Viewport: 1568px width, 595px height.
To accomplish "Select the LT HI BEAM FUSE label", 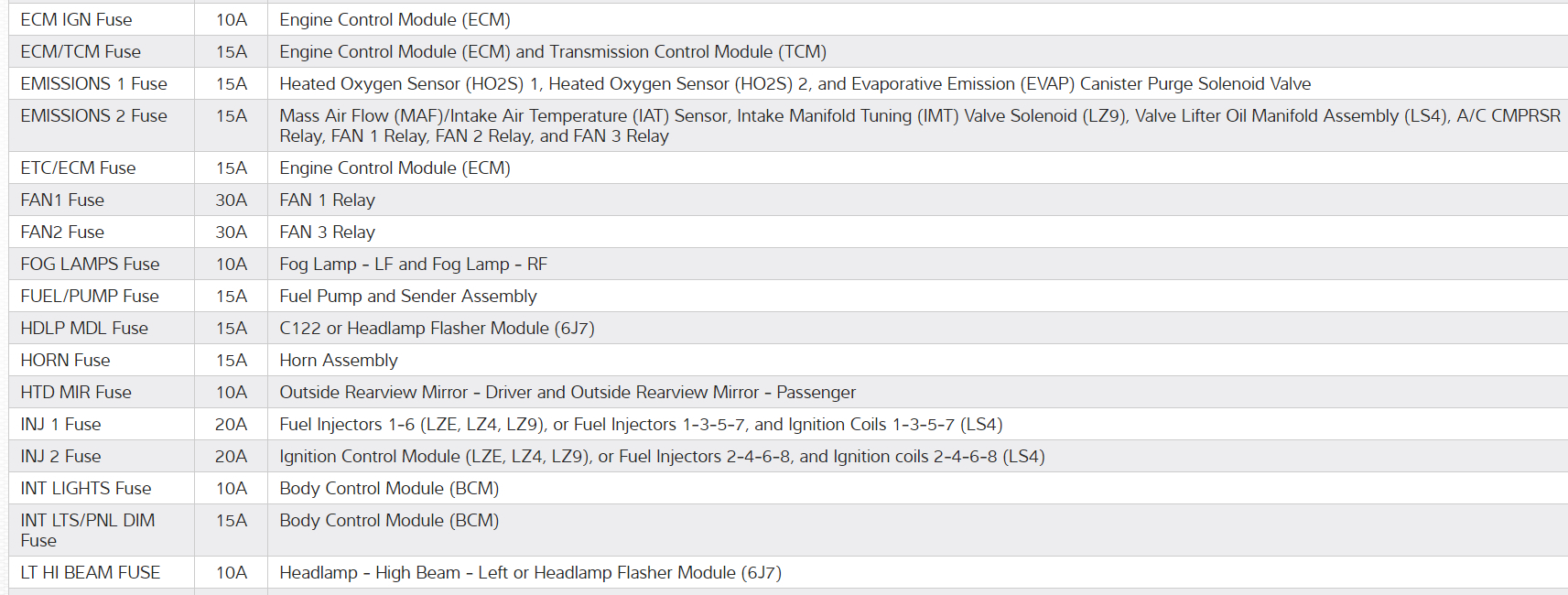I will click(91, 572).
